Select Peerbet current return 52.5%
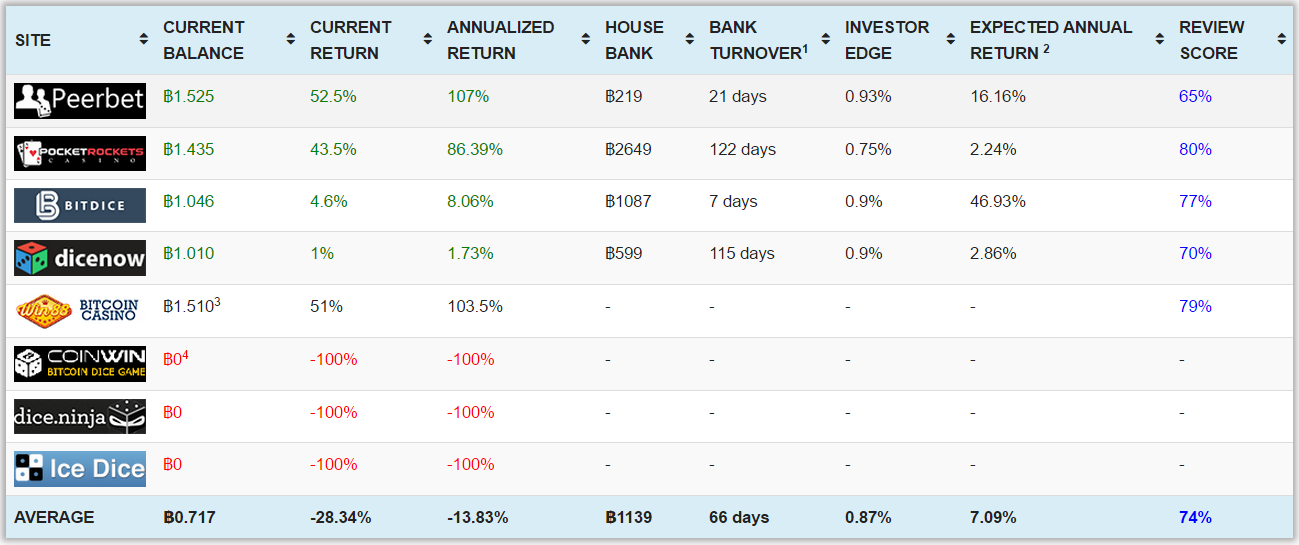Image resolution: width=1299 pixels, height=545 pixels. (x=333, y=97)
